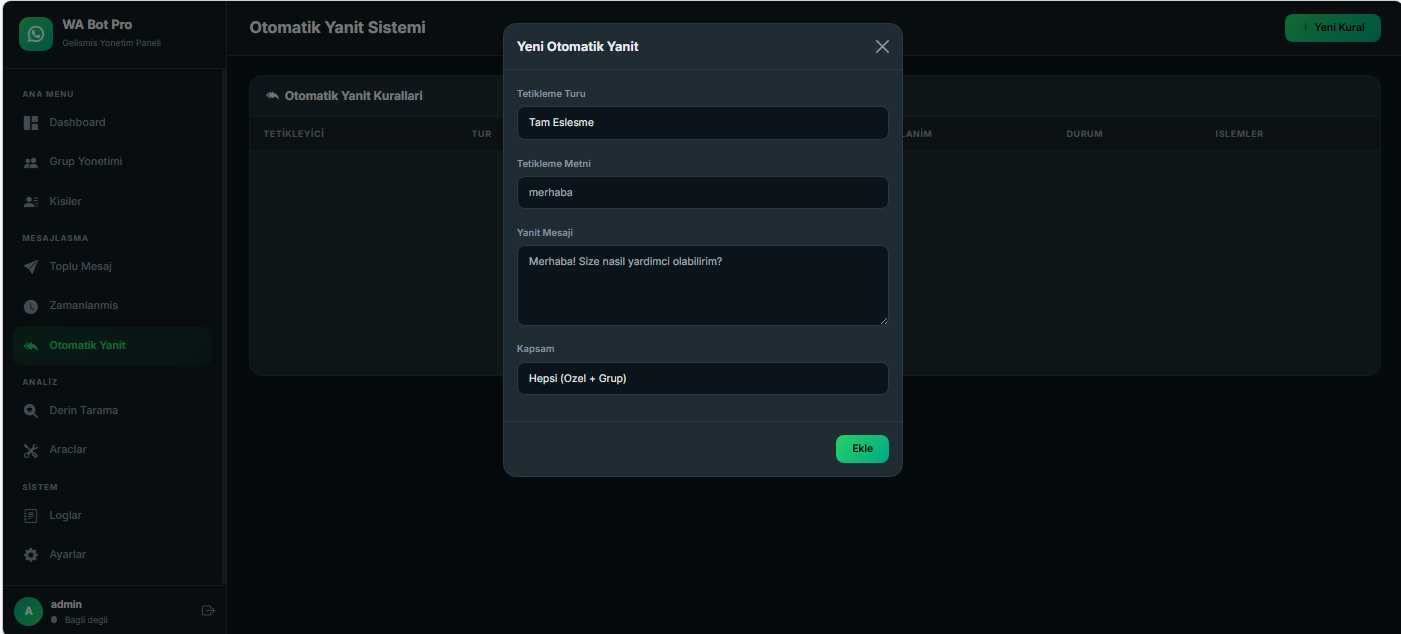1401x634 pixels.
Task: Click the Dashboard grid icon
Action: coord(31,123)
